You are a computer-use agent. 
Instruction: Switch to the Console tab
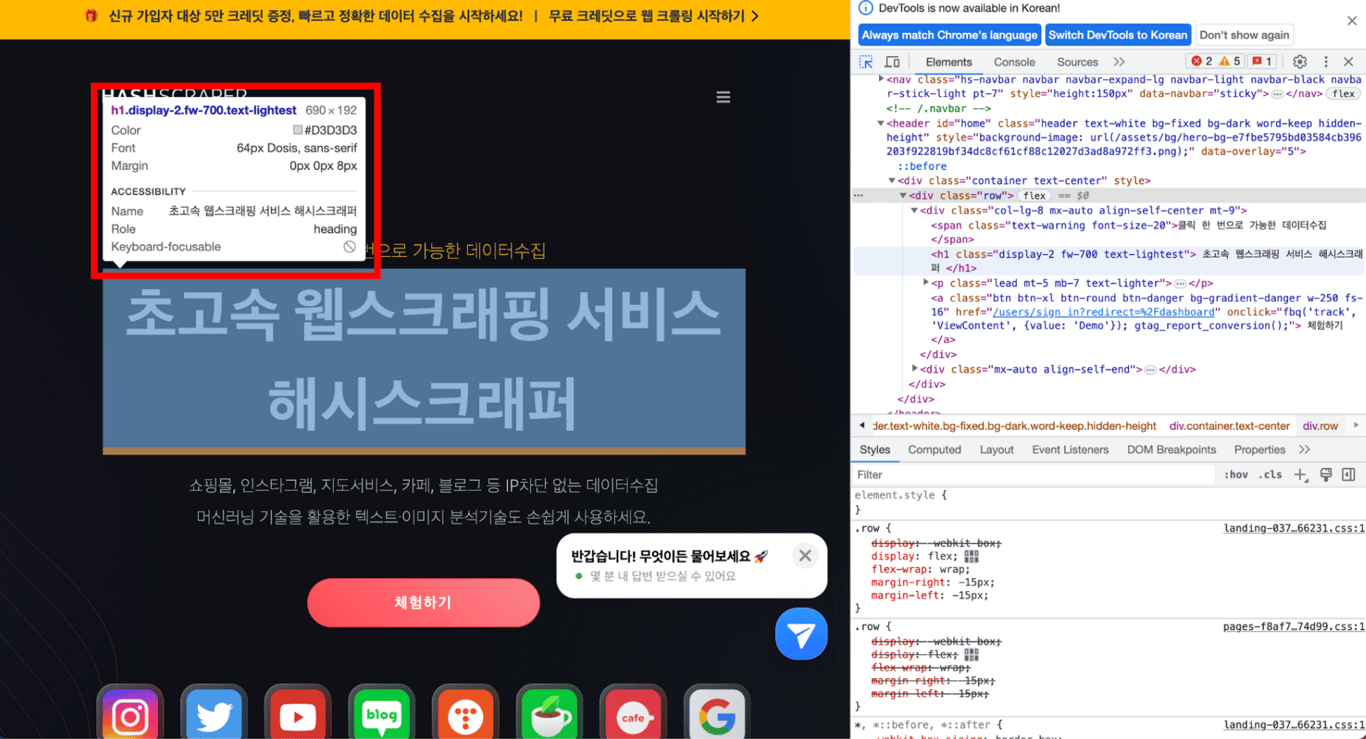tap(1014, 62)
